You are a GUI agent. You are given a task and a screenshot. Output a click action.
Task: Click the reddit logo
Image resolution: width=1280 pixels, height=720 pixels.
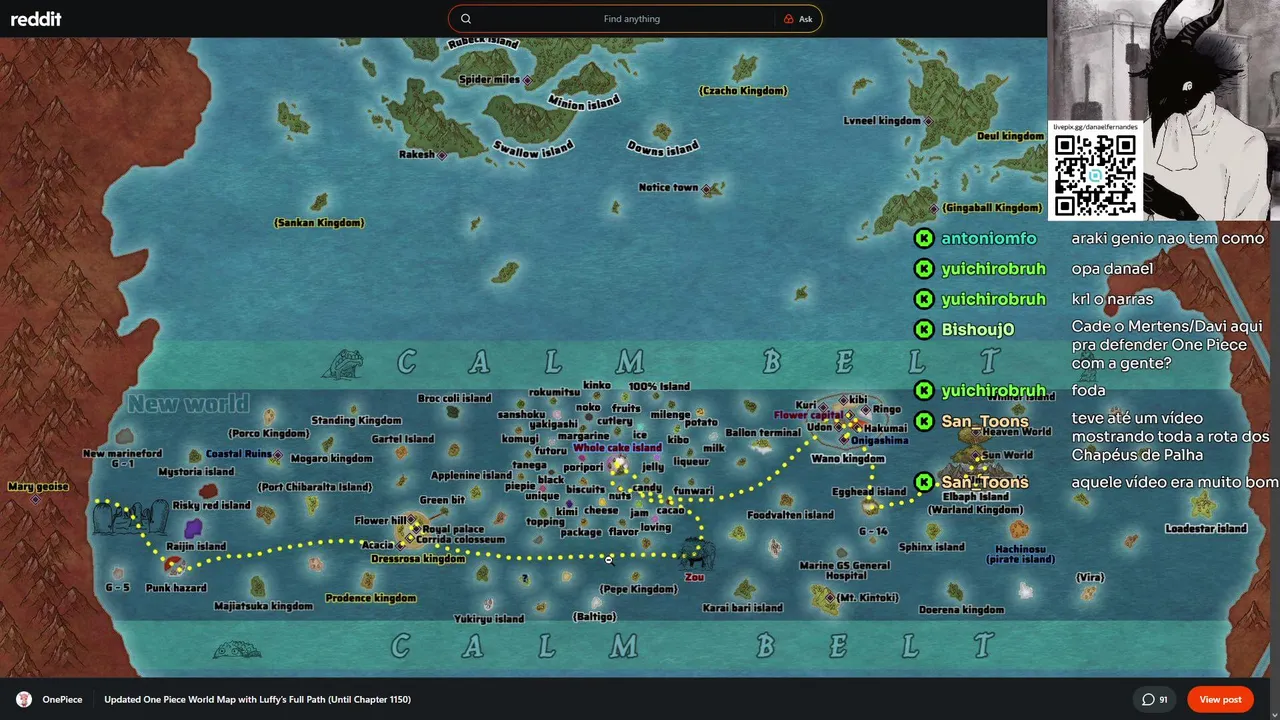36,19
